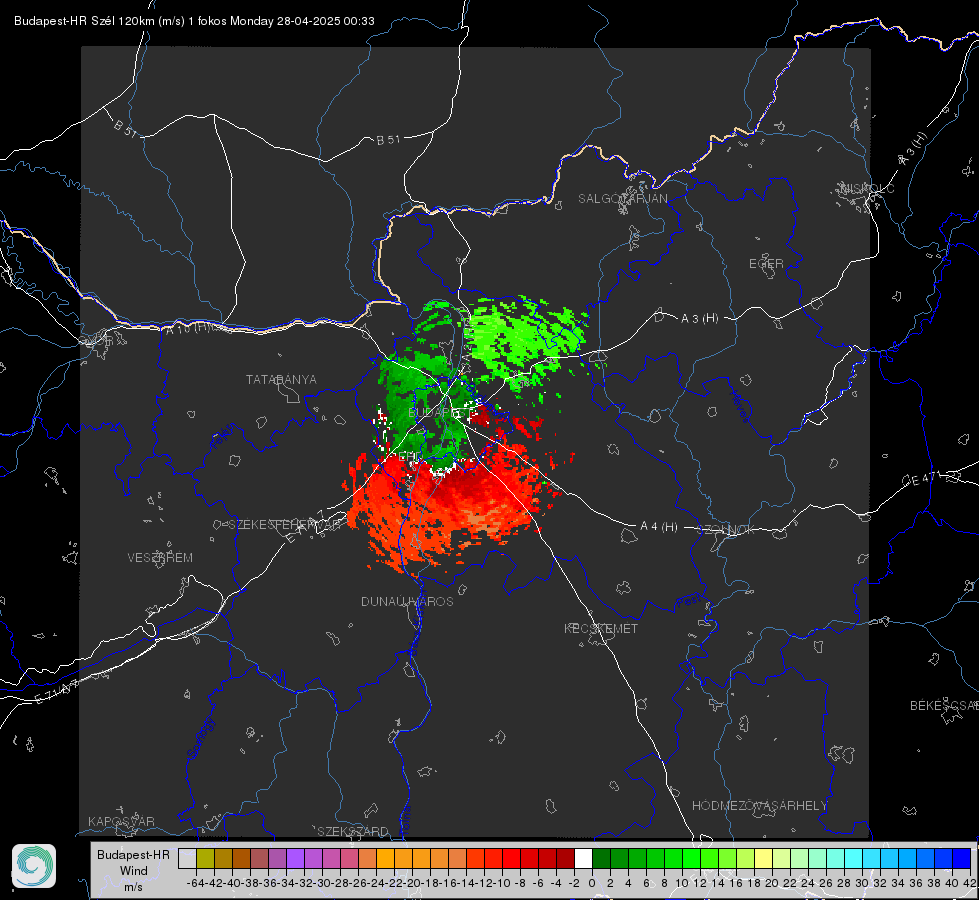Select the purple swatch between -34 and -32
Viewport: 979px width, 900px height.
click(295, 858)
